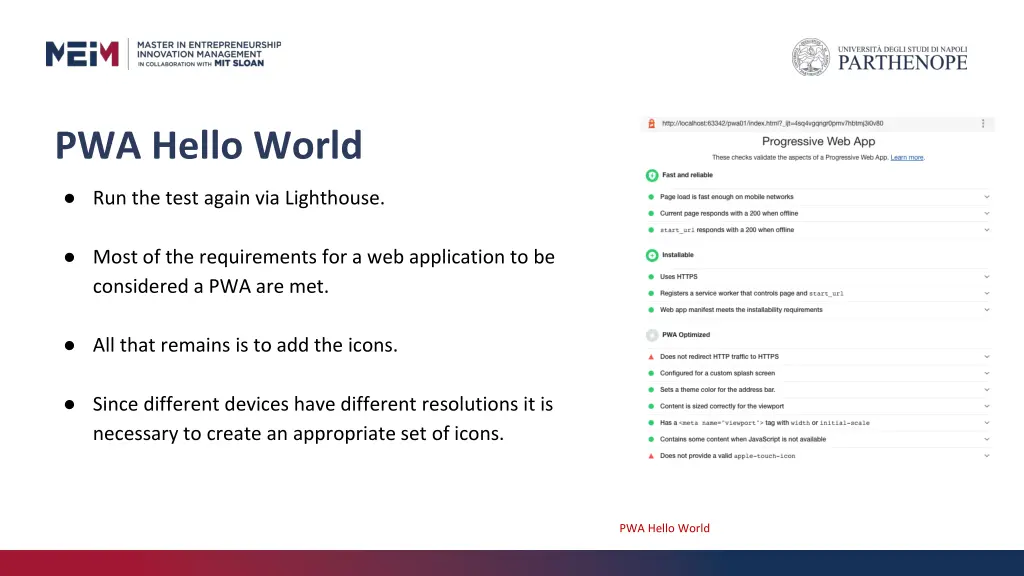This screenshot has height=576, width=1024.
Task: Expand Contains content without JavaScript chevron
Action: click(x=987, y=440)
